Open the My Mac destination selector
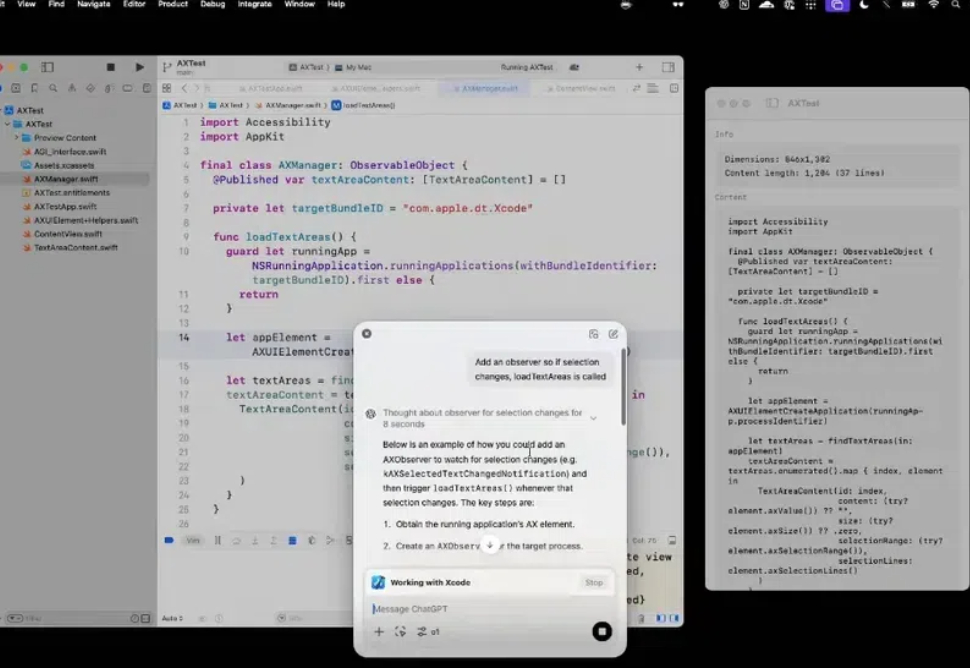Viewport: 970px width, 668px height. point(354,67)
